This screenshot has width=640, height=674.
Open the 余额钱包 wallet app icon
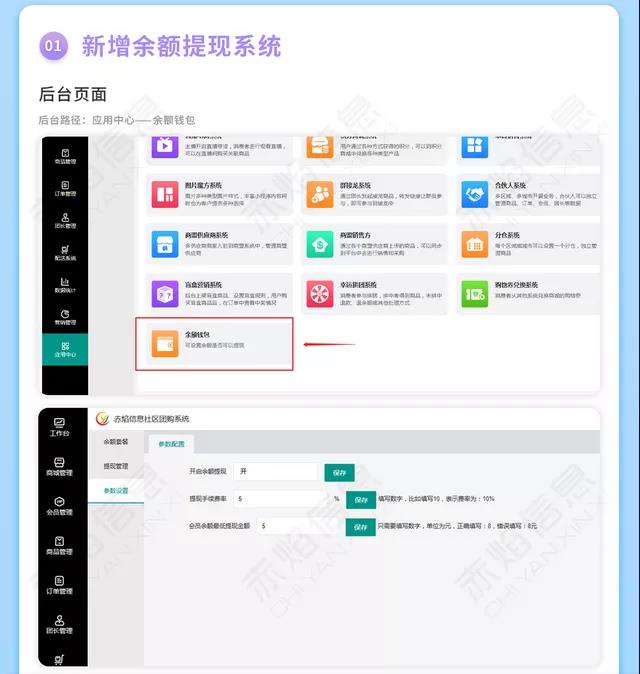point(164,343)
